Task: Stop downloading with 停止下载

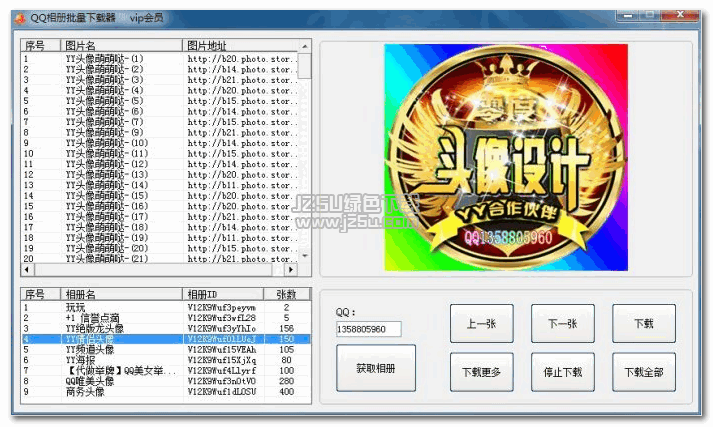Action: 562,372
